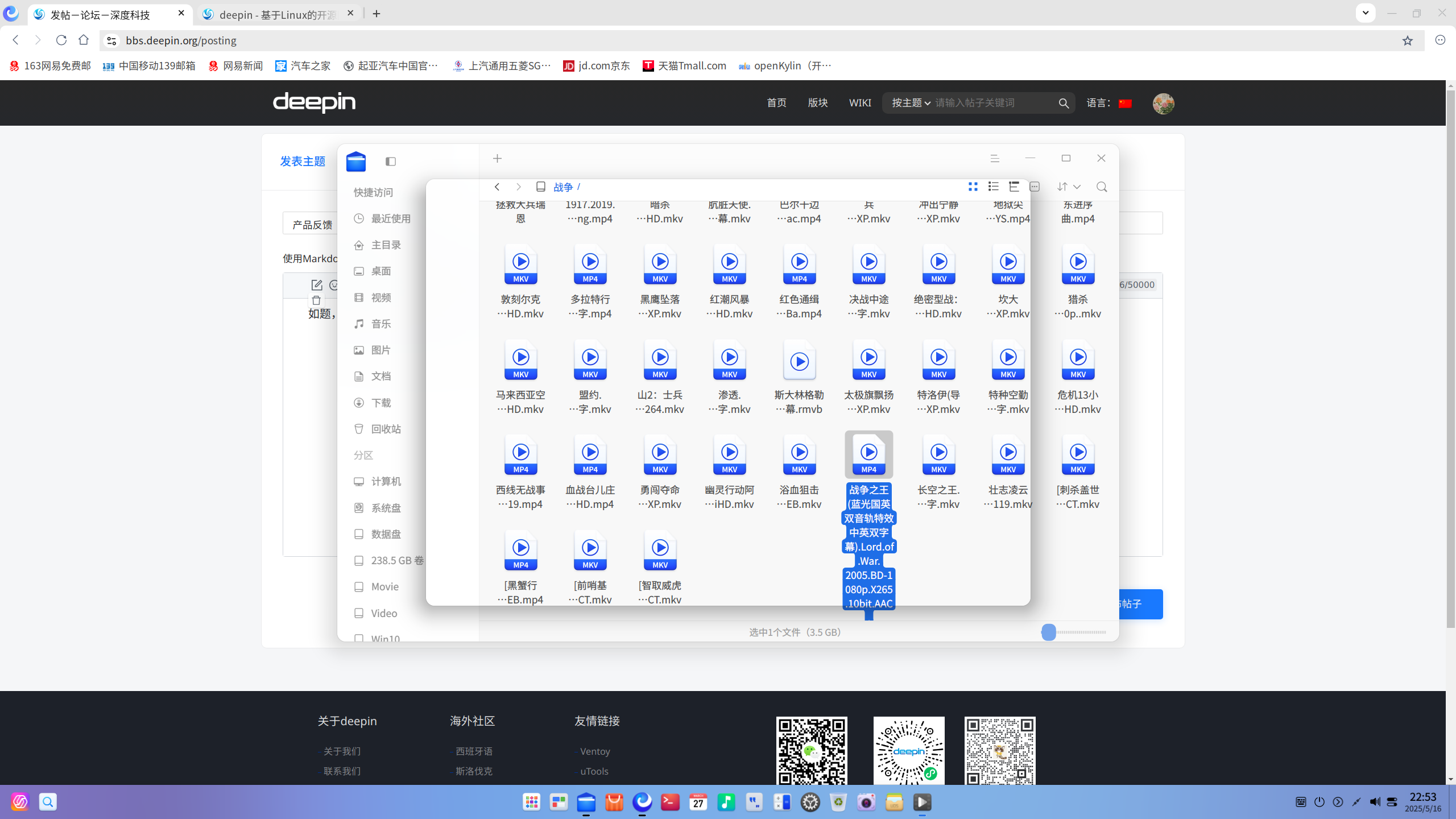Open file manager main menu
Viewport: 1456px width, 819px height.
pos(995,159)
